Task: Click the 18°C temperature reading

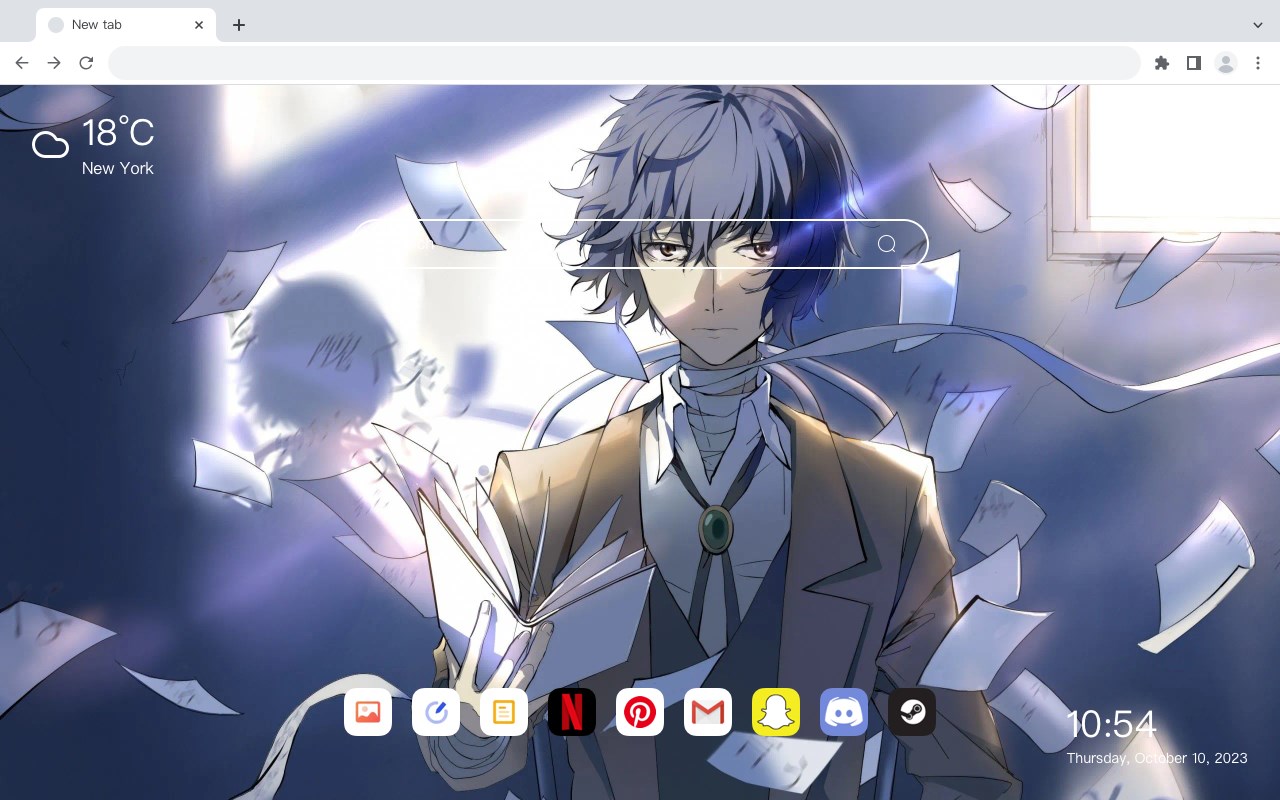Action: click(118, 133)
